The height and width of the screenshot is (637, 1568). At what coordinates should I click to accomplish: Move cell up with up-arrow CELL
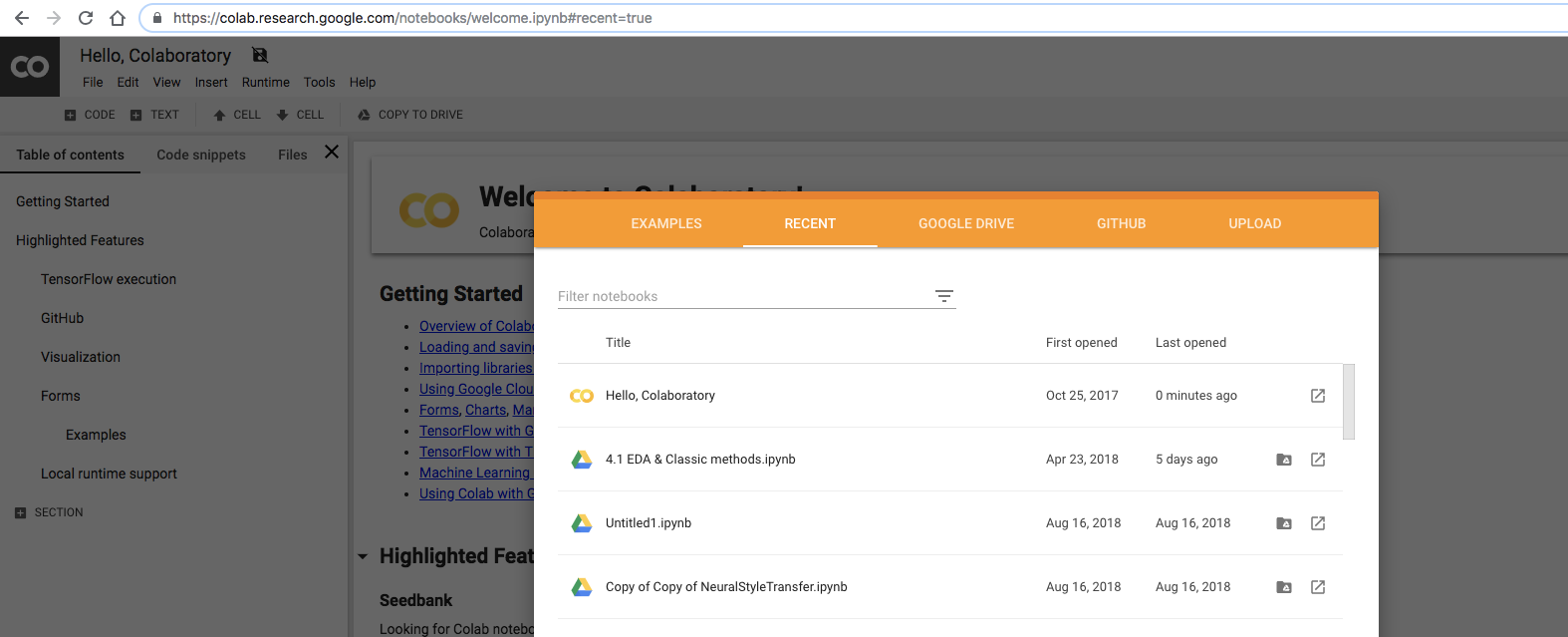[237, 115]
